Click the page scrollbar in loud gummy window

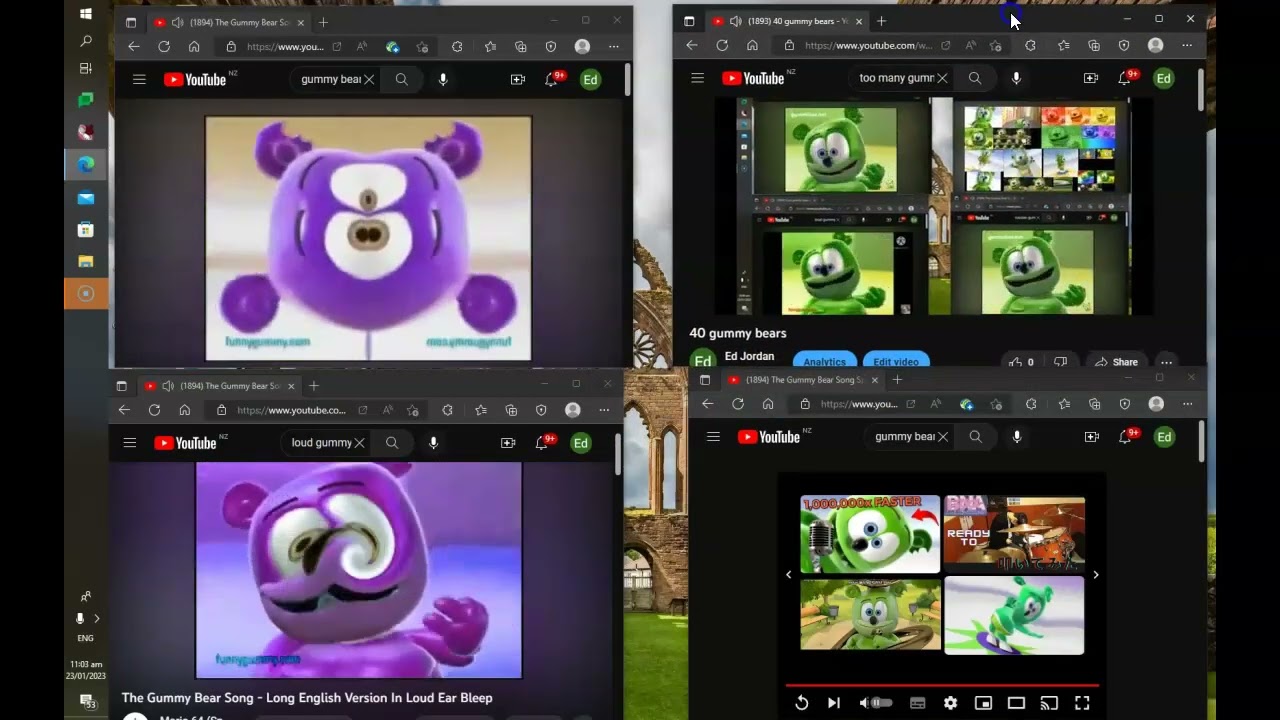tap(618, 455)
